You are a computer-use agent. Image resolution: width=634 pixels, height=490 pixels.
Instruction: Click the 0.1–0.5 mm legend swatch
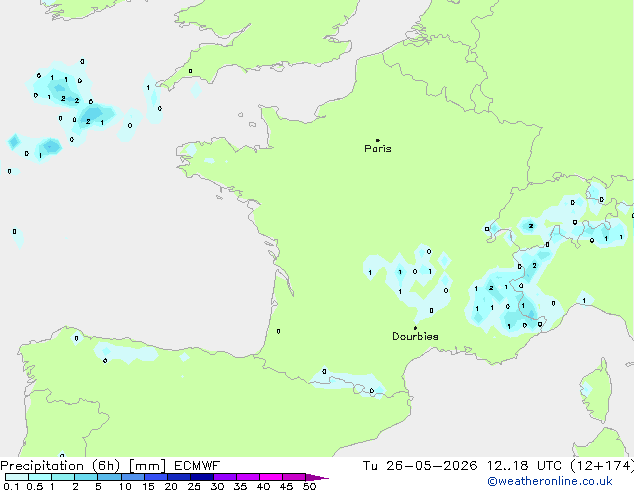click(17, 477)
